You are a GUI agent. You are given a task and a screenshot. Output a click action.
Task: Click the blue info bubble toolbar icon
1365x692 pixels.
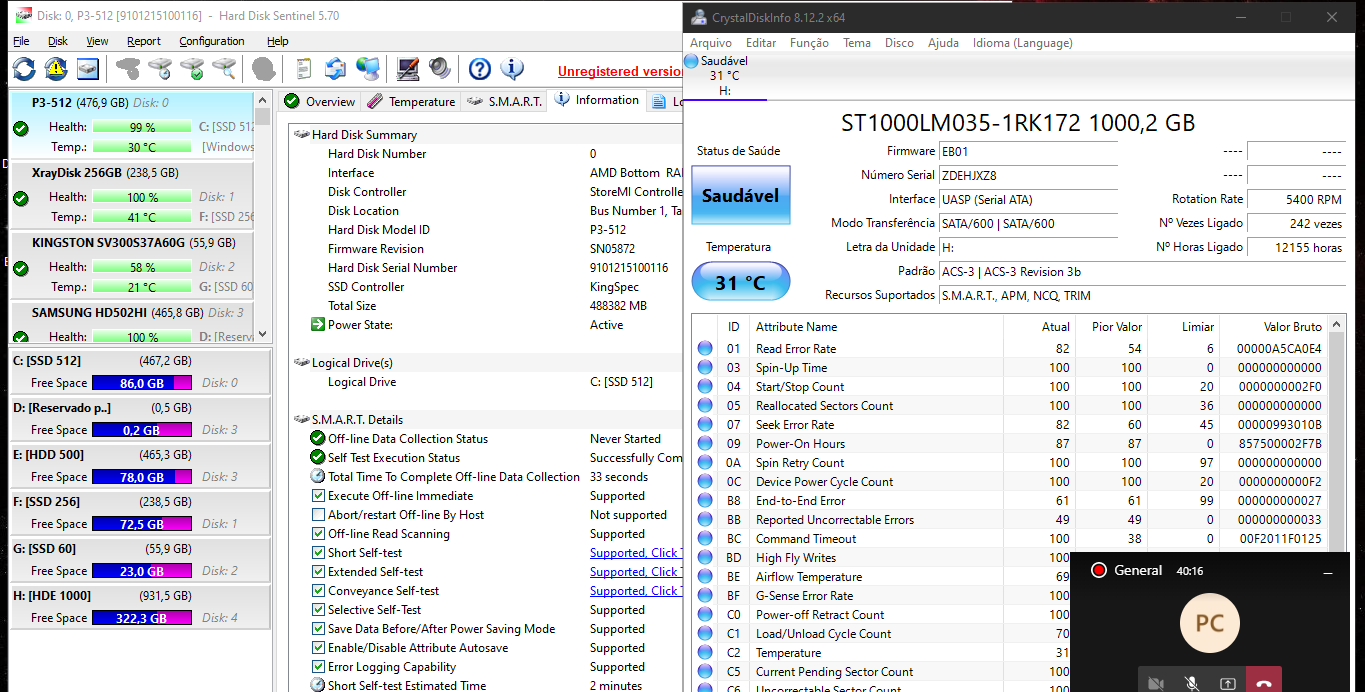pyautogui.click(x=512, y=69)
